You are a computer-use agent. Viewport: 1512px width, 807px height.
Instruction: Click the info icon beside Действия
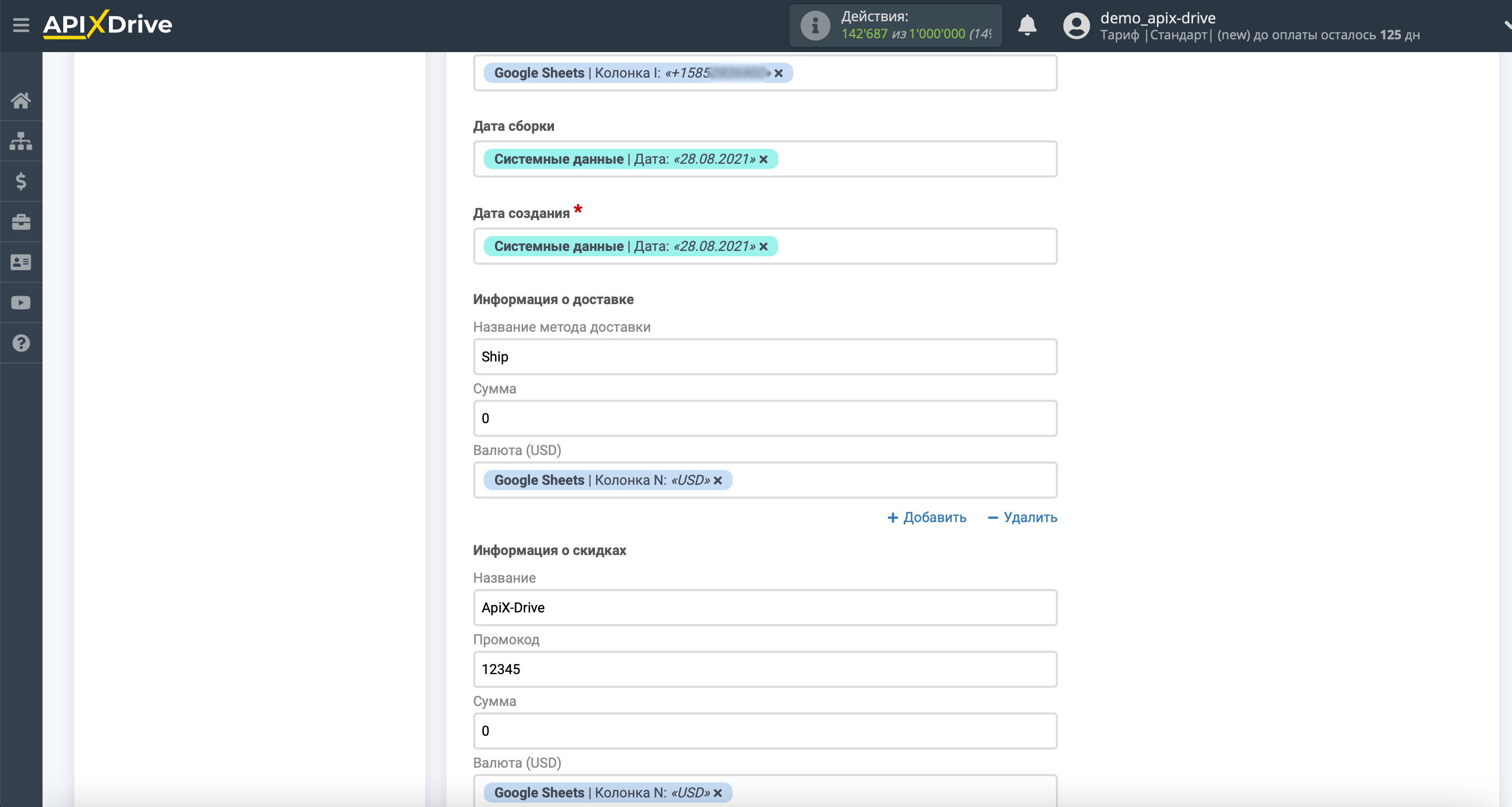(x=814, y=25)
